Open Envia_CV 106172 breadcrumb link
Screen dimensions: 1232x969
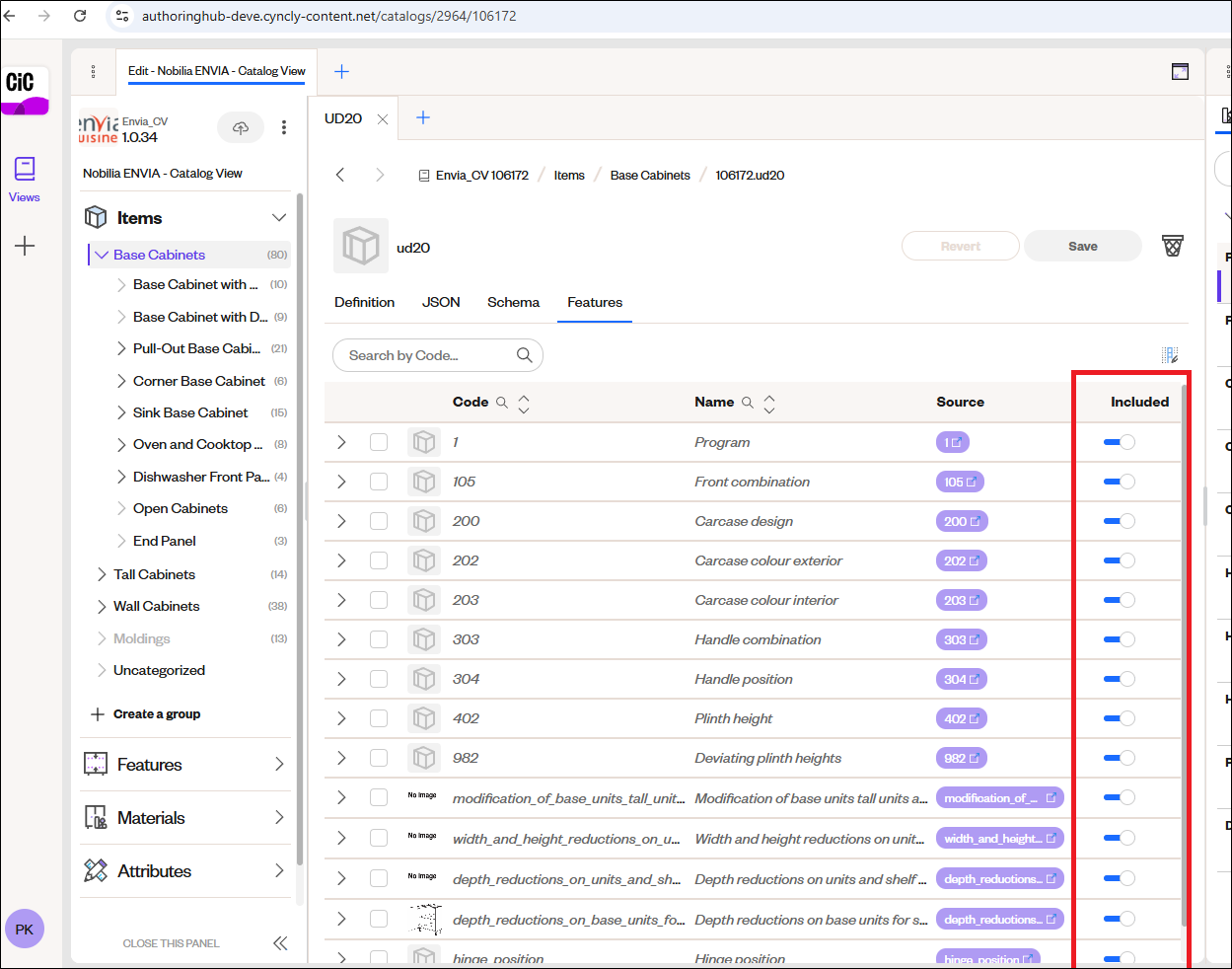click(x=473, y=175)
